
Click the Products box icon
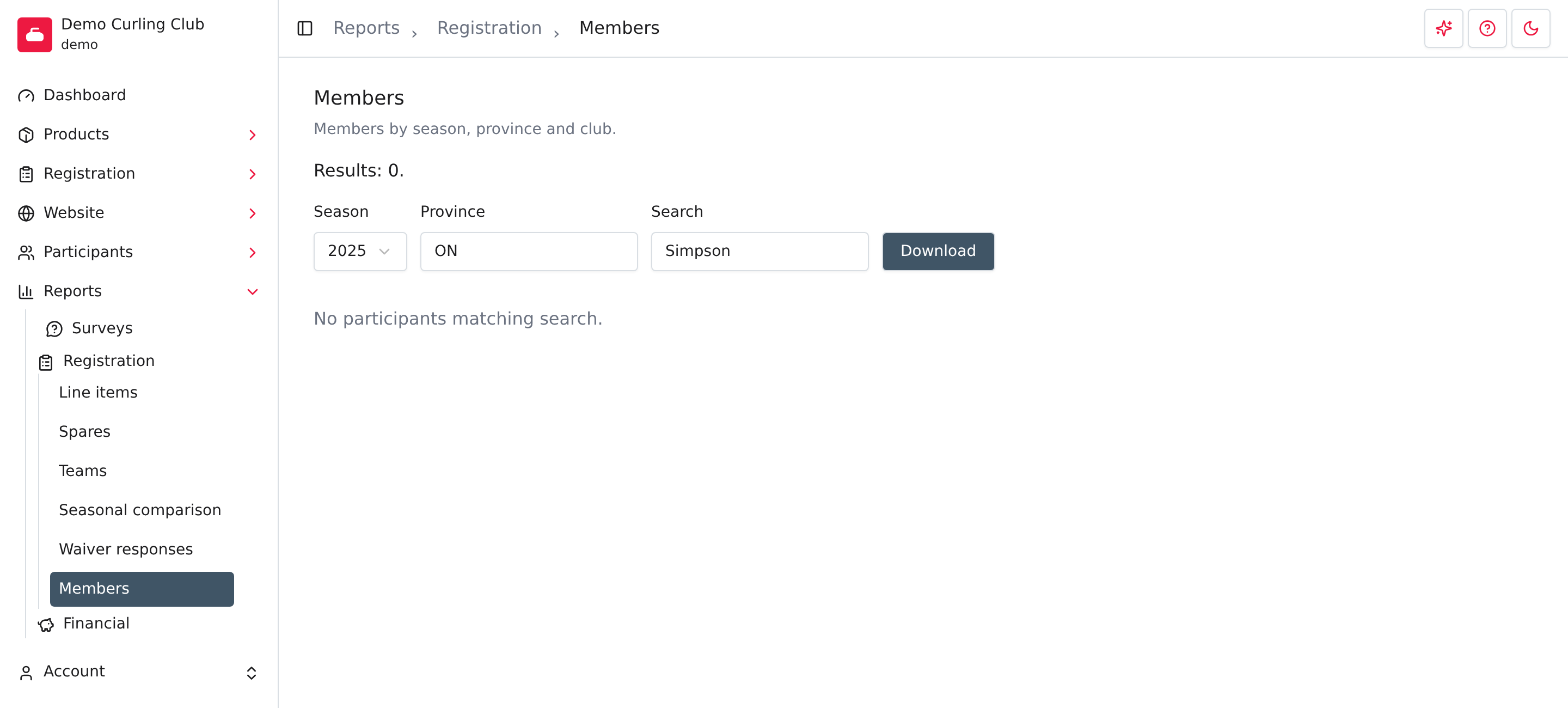(x=26, y=135)
